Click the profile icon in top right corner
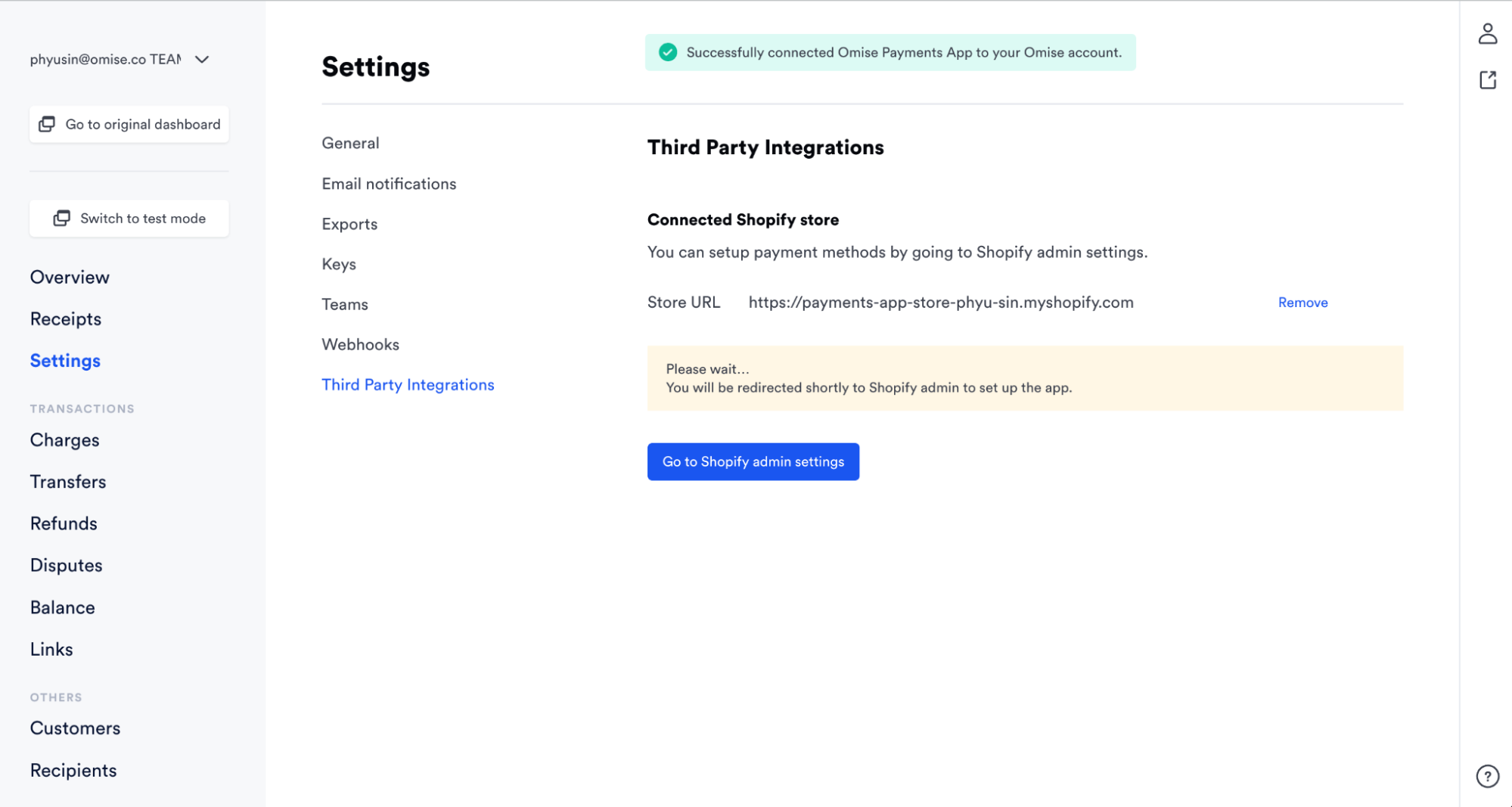The image size is (1512, 807). pos(1488,34)
